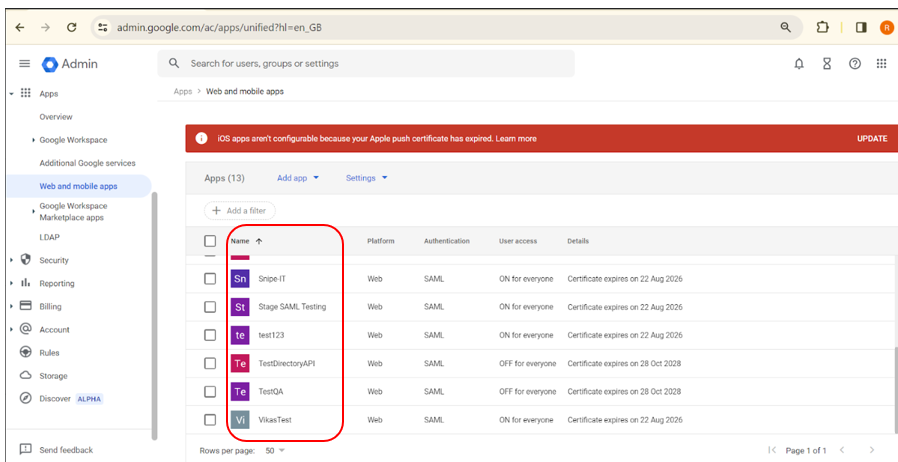This screenshot has width=898, height=462.
Task: Click Add a filter chip
Action: pyautogui.click(x=239, y=211)
